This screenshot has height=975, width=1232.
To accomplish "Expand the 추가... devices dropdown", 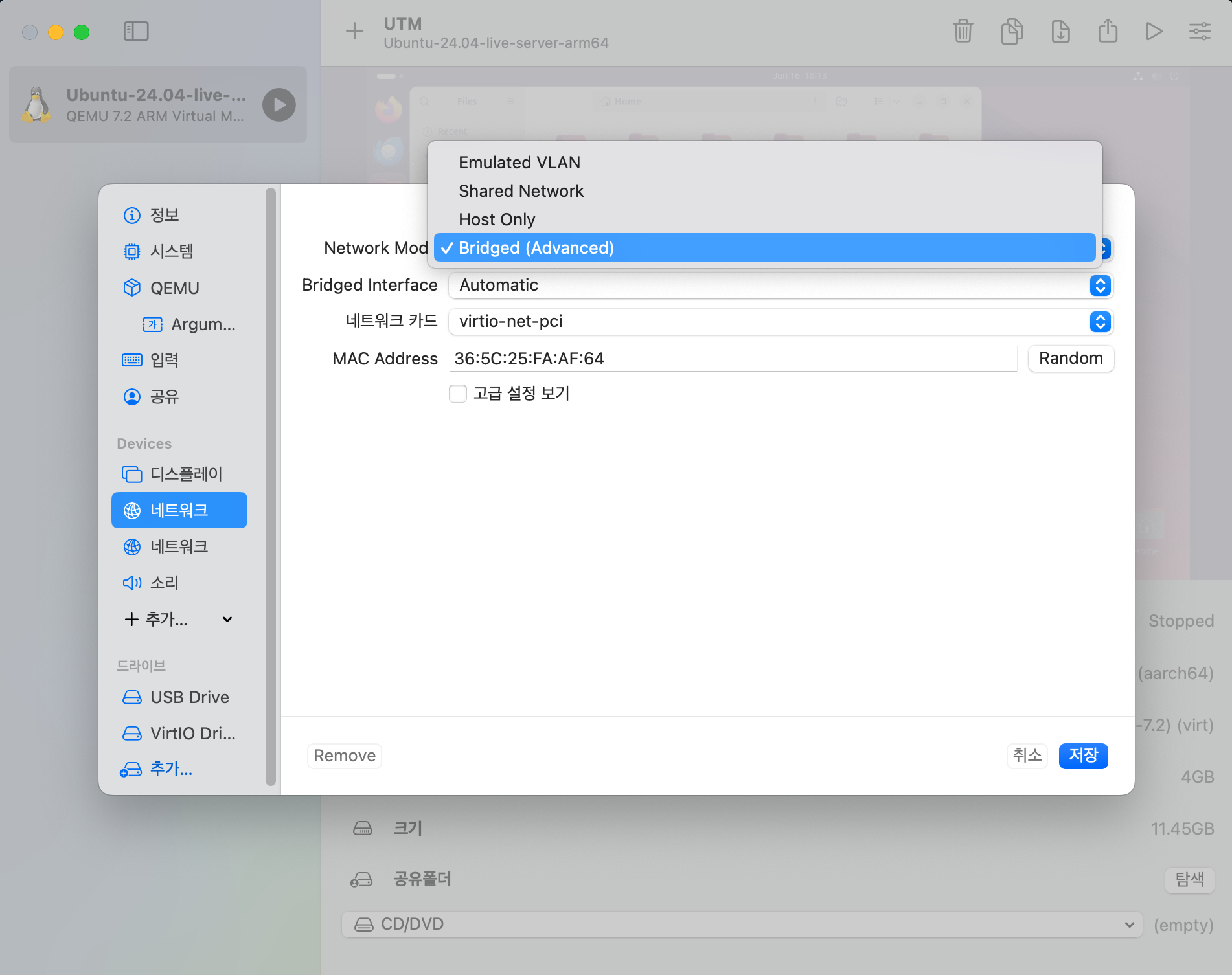I will (x=178, y=620).
